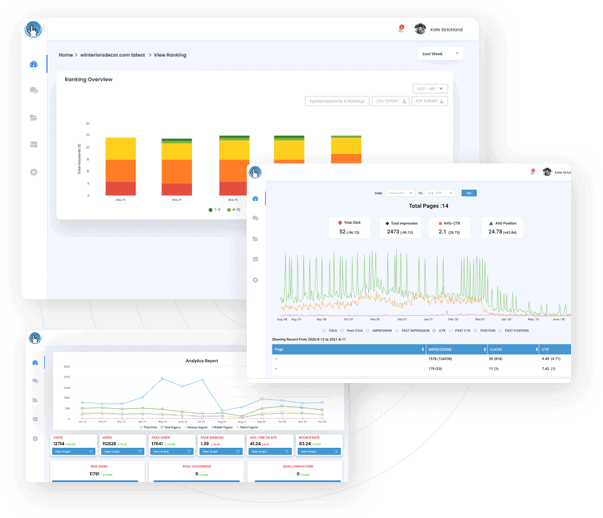Open the folder icon in the Ranking panel sidebar
603x518 pixels.
point(34,118)
